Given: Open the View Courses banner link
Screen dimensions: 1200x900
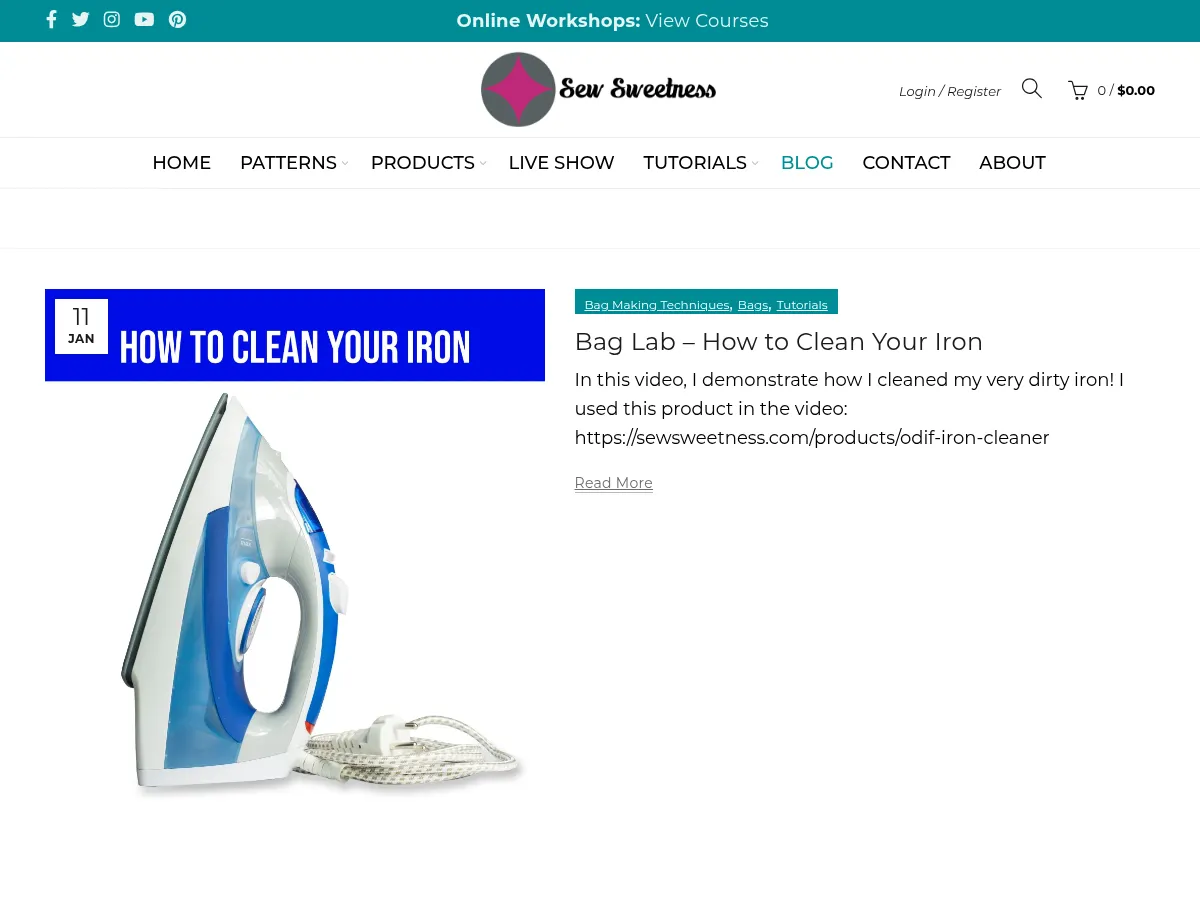Looking at the screenshot, I should point(707,21).
